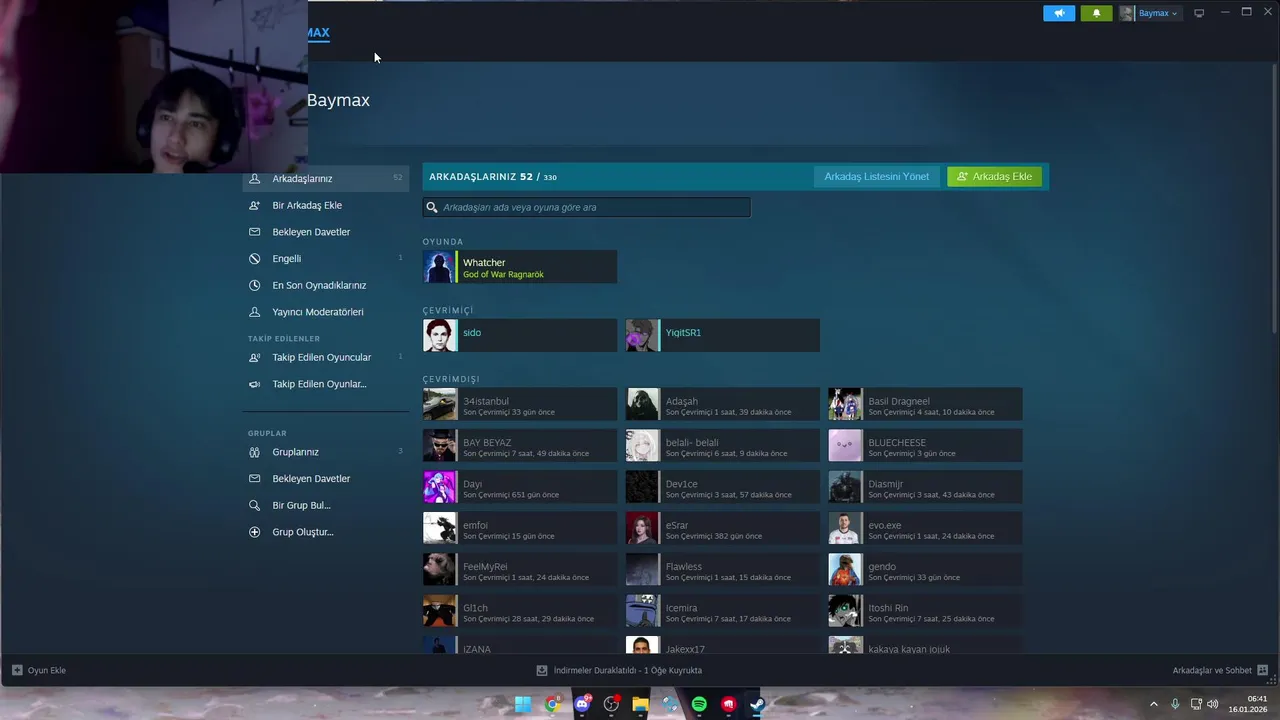The width and height of the screenshot is (1280, 720).
Task: Open the green bell notifications button
Action: (x=1096, y=13)
